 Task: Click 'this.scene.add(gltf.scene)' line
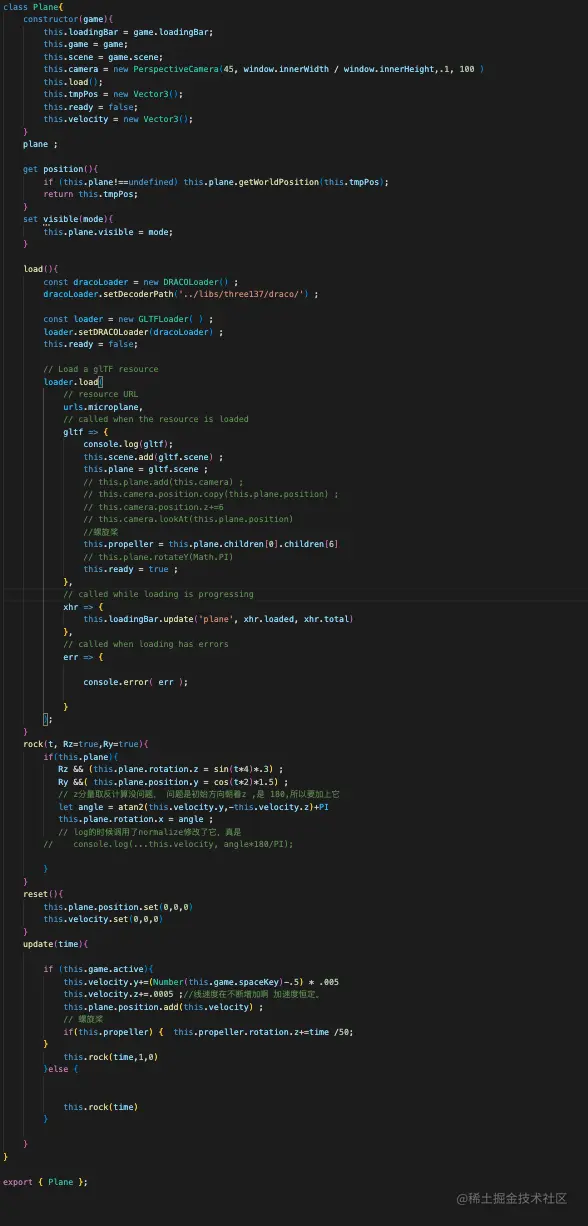[x=153, y=457]
